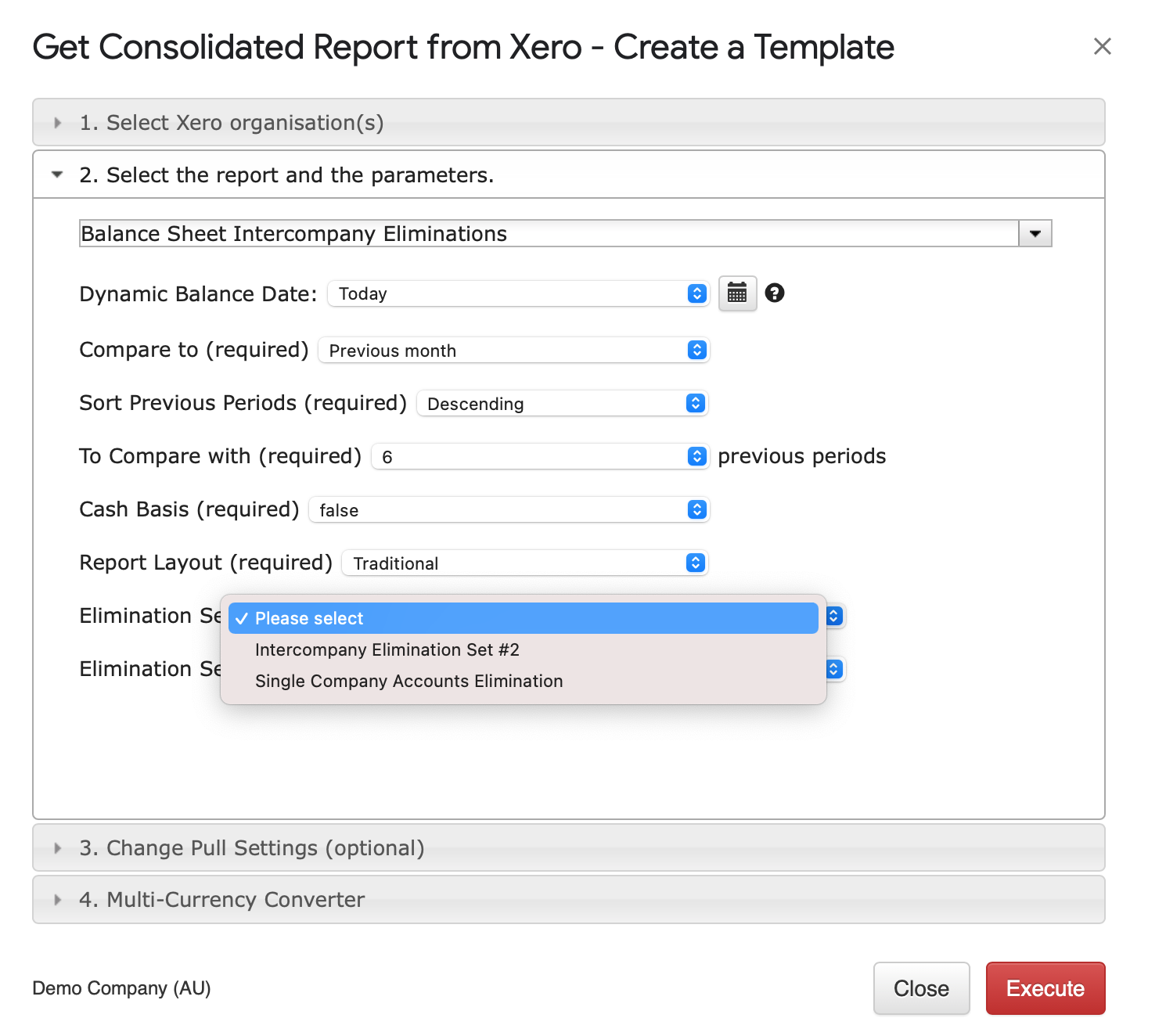The image size is (1166, 1036).
Task: Click the Close button
Action: point(921,988)
